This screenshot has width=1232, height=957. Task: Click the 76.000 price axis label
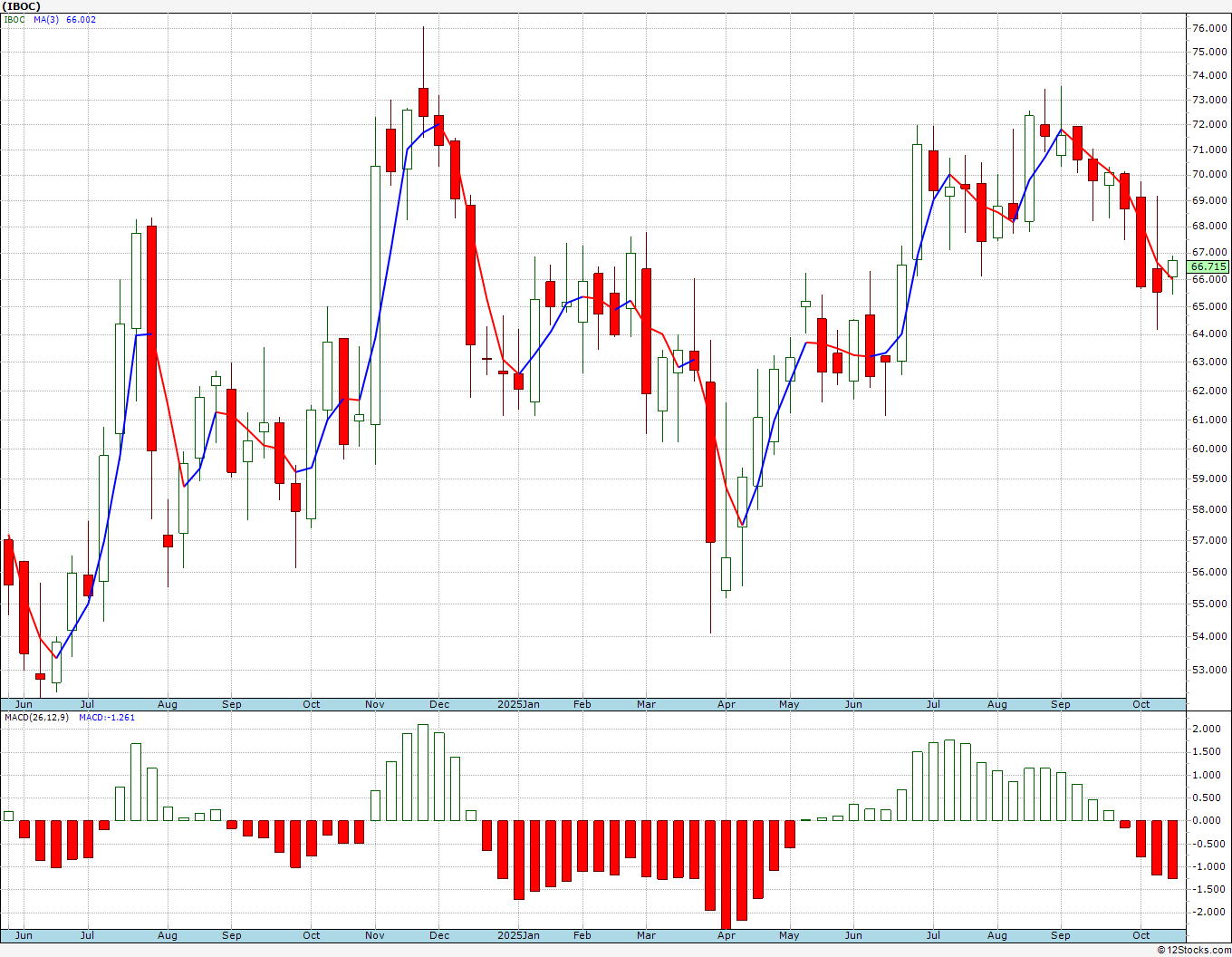(1210, 28)
